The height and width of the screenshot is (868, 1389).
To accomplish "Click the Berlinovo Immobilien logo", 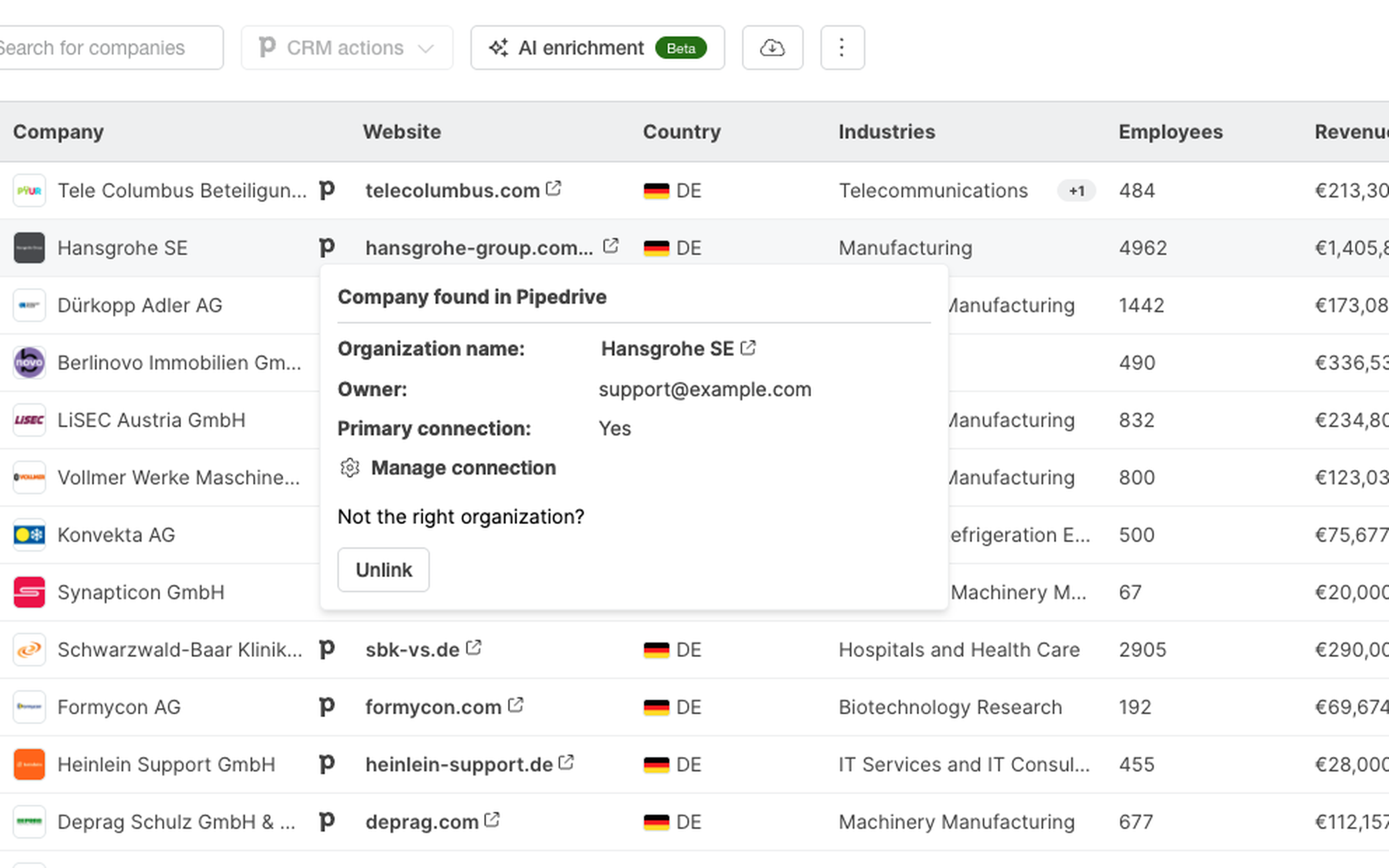I will click(x=29, y=362).
